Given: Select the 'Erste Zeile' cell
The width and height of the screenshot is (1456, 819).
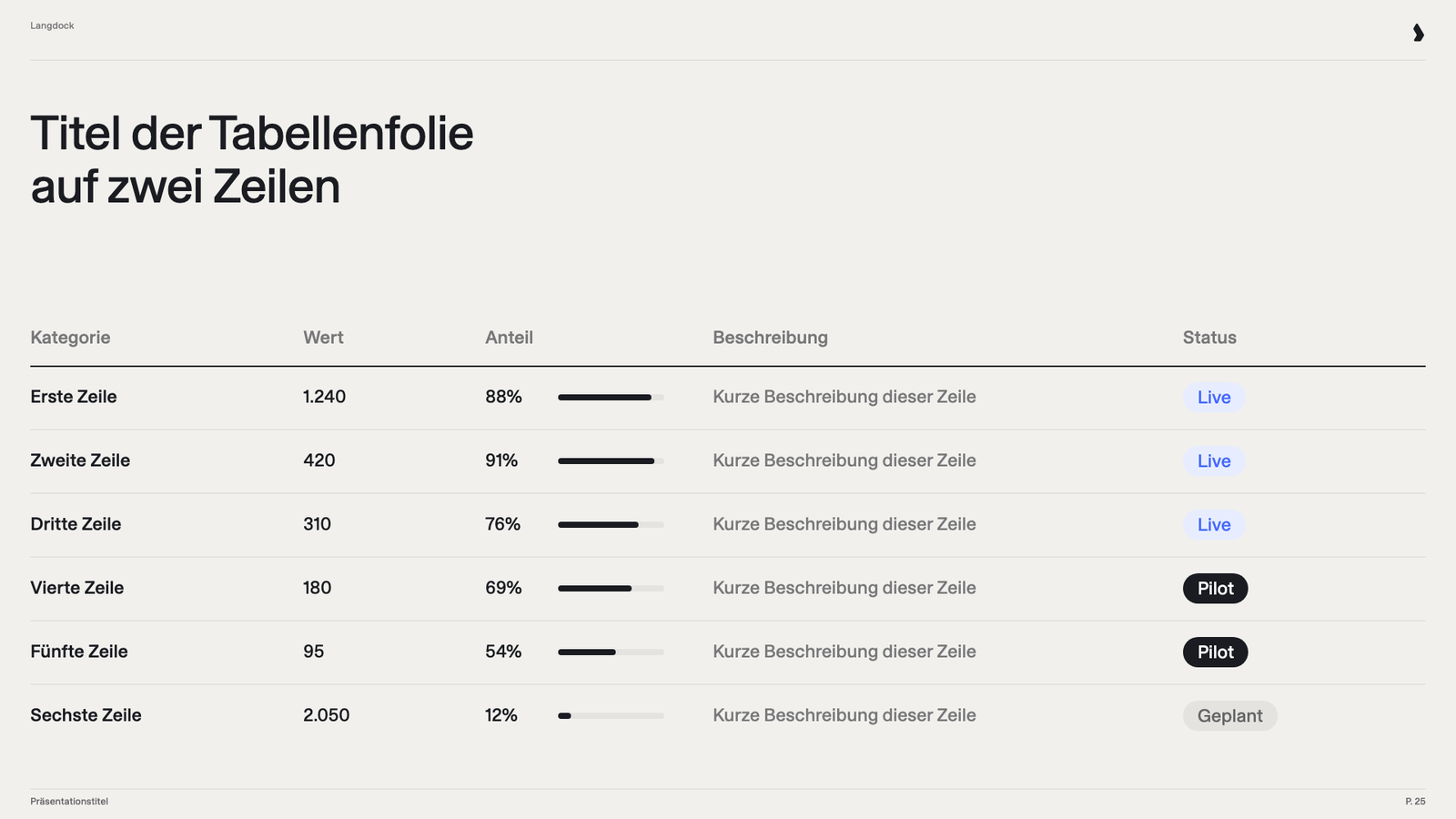Looking at the screenshot, I should (74, 397).
